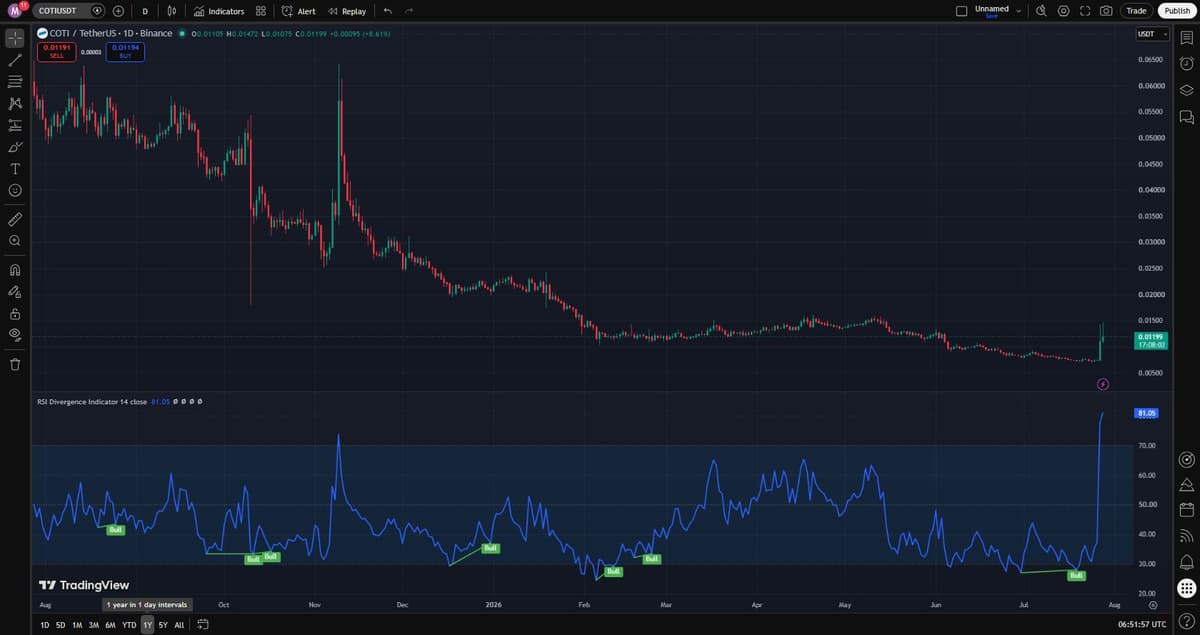
Task: Select the 1D time range
Action: pos(45,625)
